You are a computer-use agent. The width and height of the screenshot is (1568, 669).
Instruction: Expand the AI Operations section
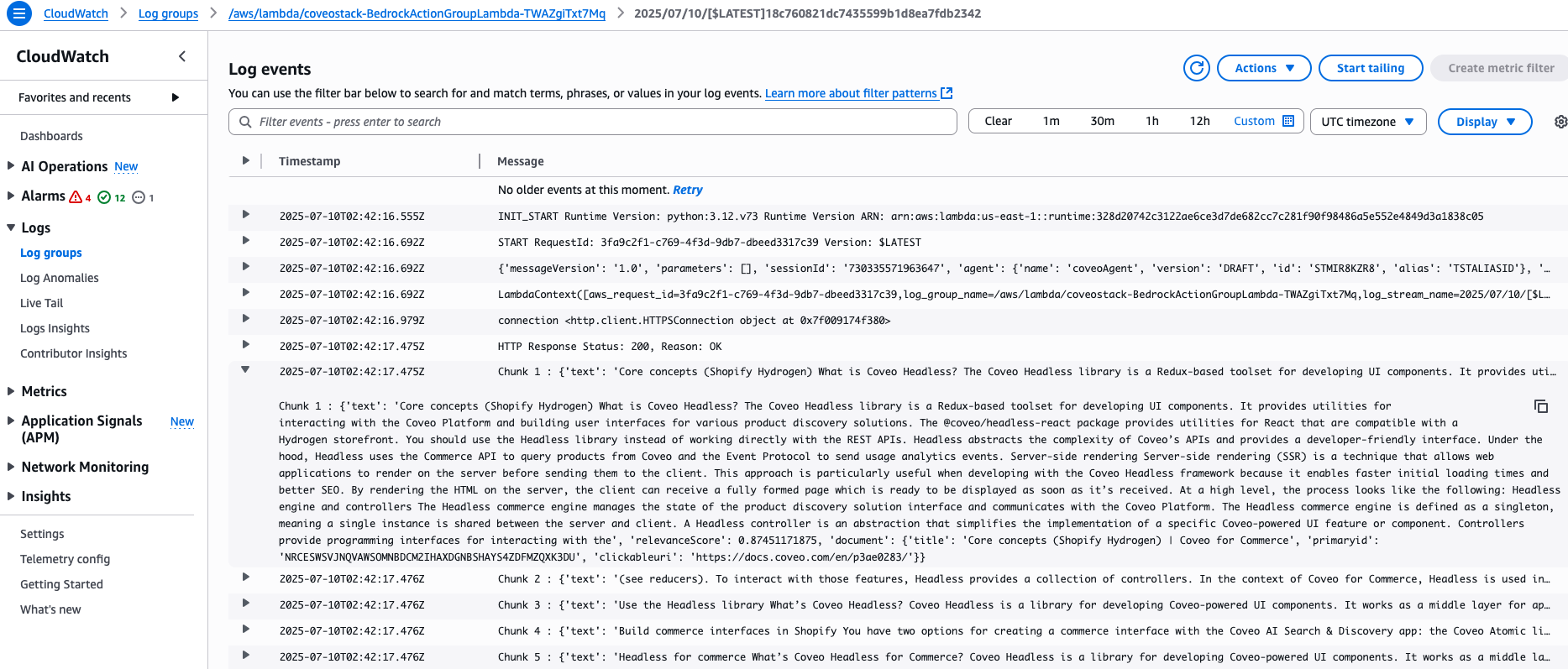point(11,166)
